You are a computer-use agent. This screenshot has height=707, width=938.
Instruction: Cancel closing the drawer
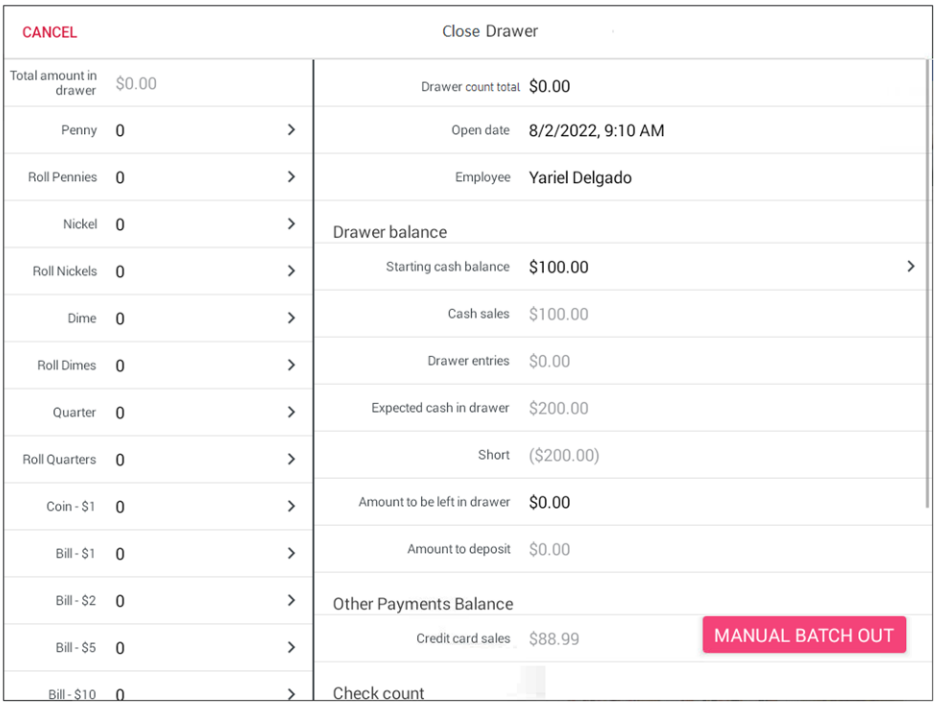coord(50,32)
